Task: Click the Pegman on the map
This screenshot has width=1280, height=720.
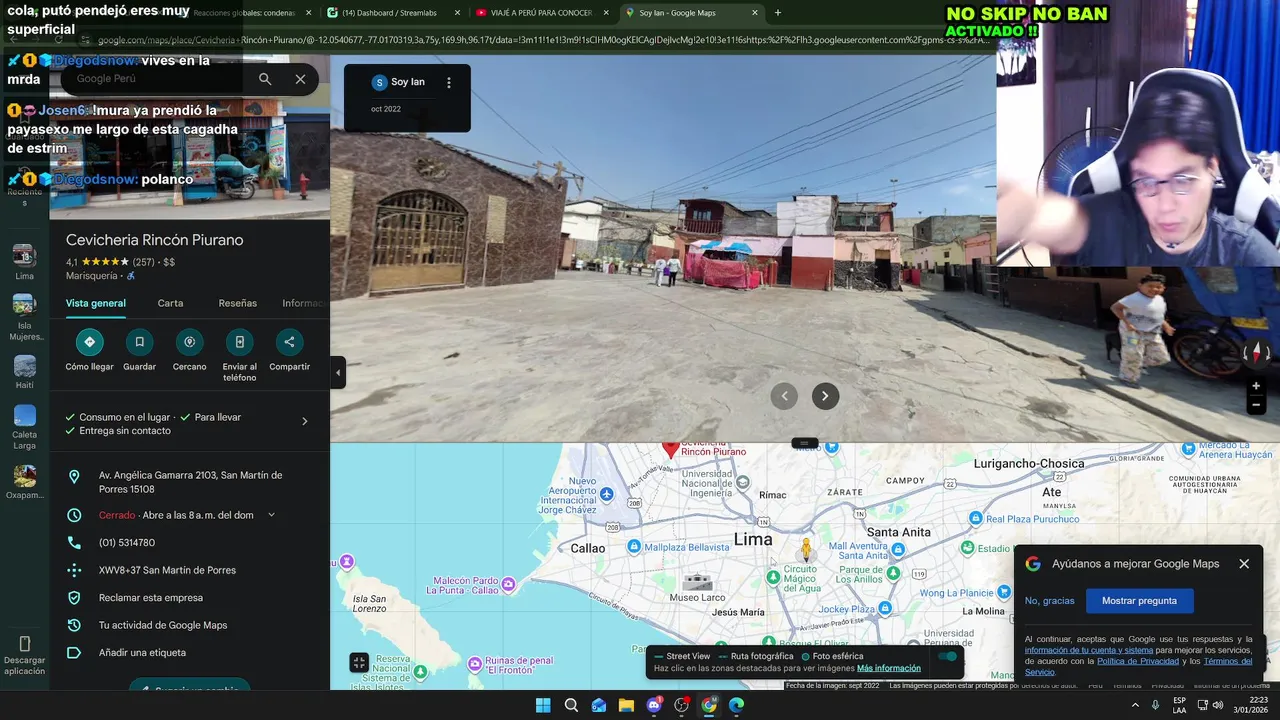Action: click(806, 549)
